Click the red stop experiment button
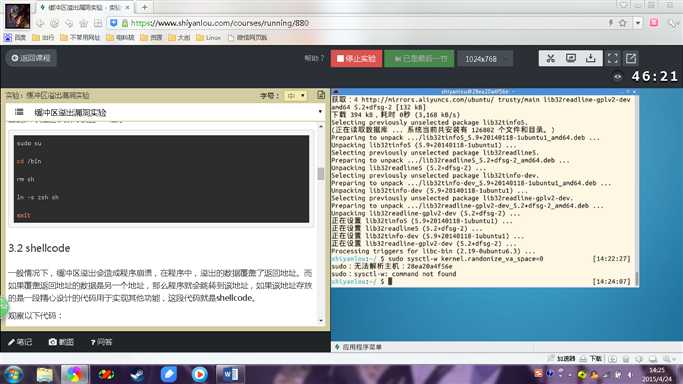Screen dimensions: 683x384 pos(356,58)
